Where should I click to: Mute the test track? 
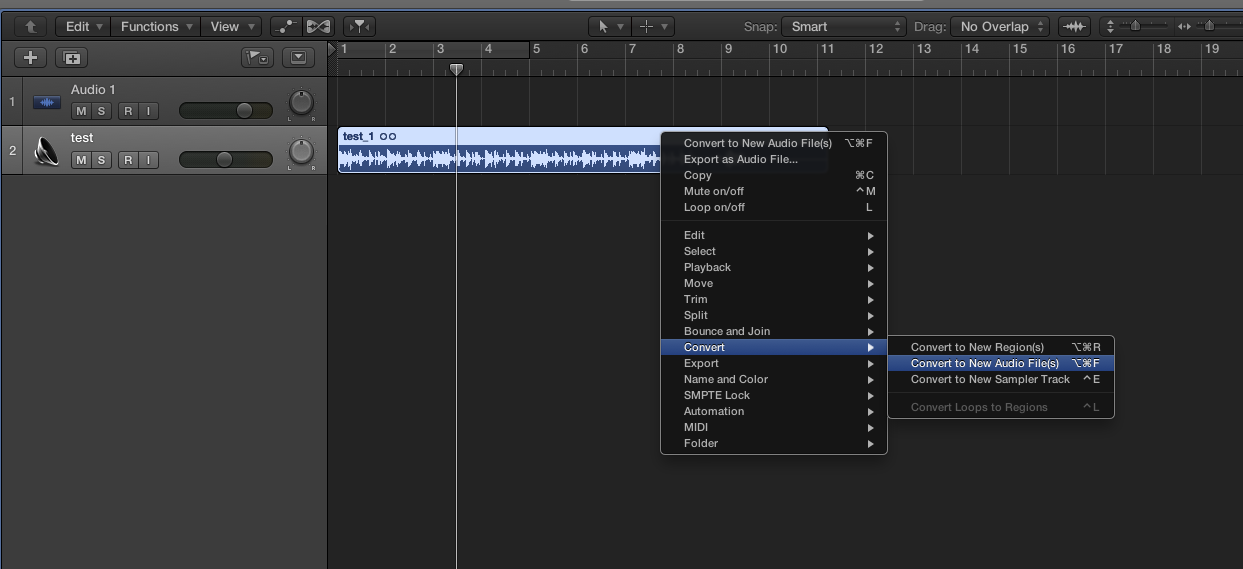[x=80, y=160]
